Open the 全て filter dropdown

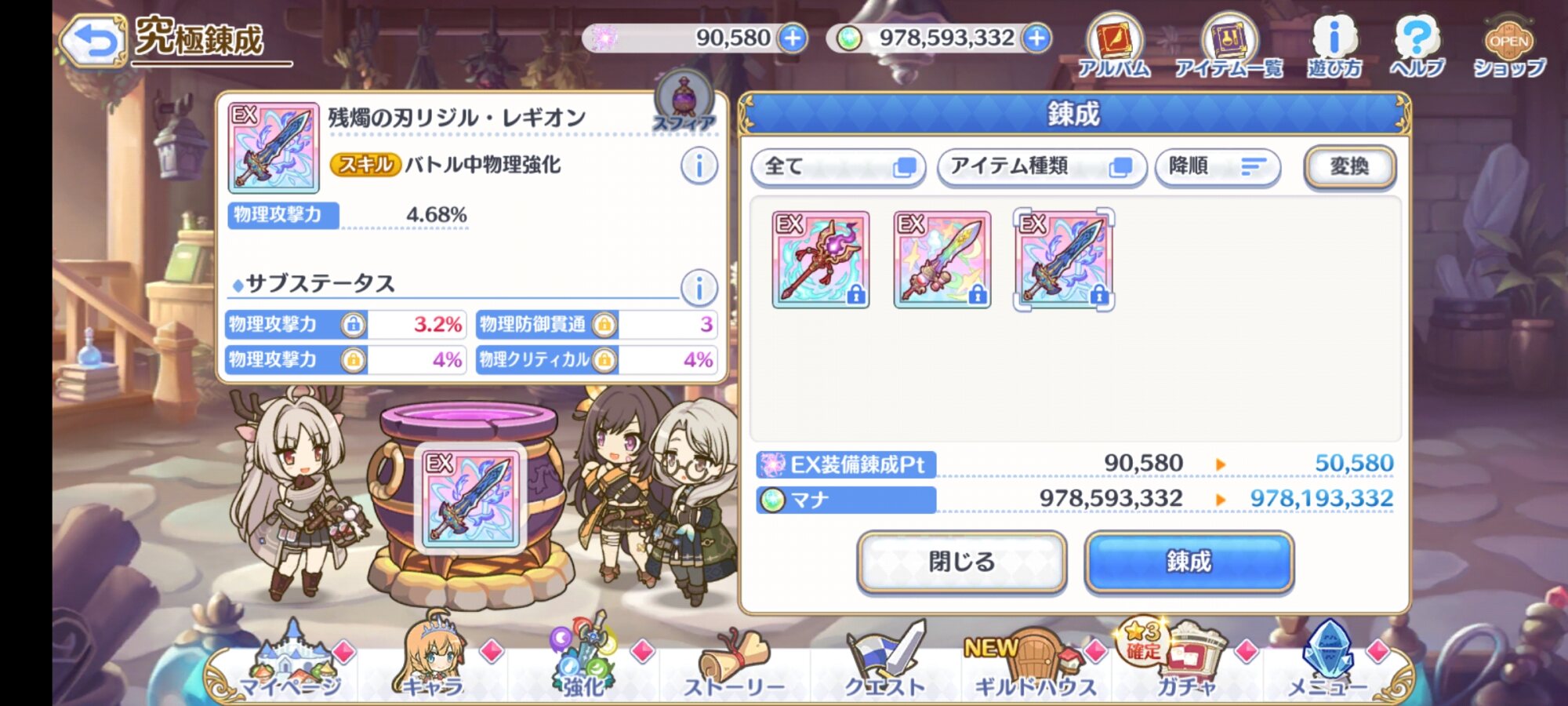[838, 166]
